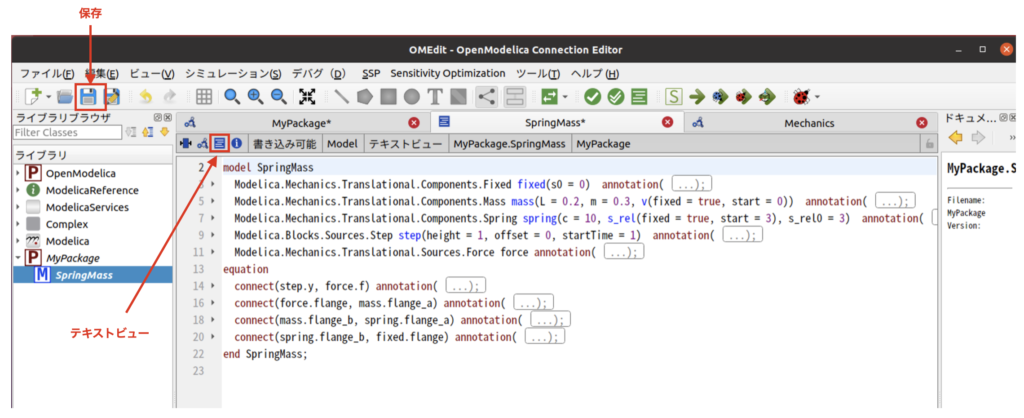Switch to the Mechanics tab

[809, 123]
